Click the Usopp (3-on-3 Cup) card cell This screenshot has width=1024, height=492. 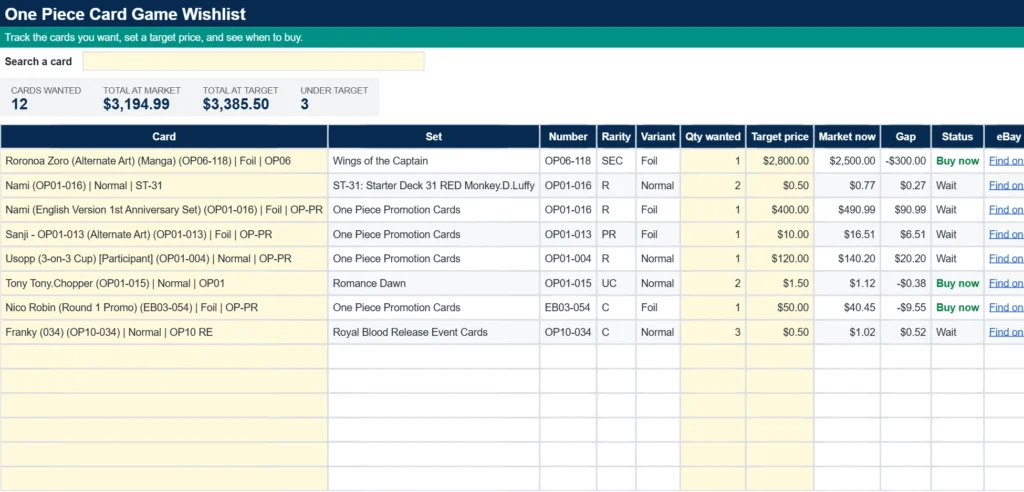tap(164, 259)
